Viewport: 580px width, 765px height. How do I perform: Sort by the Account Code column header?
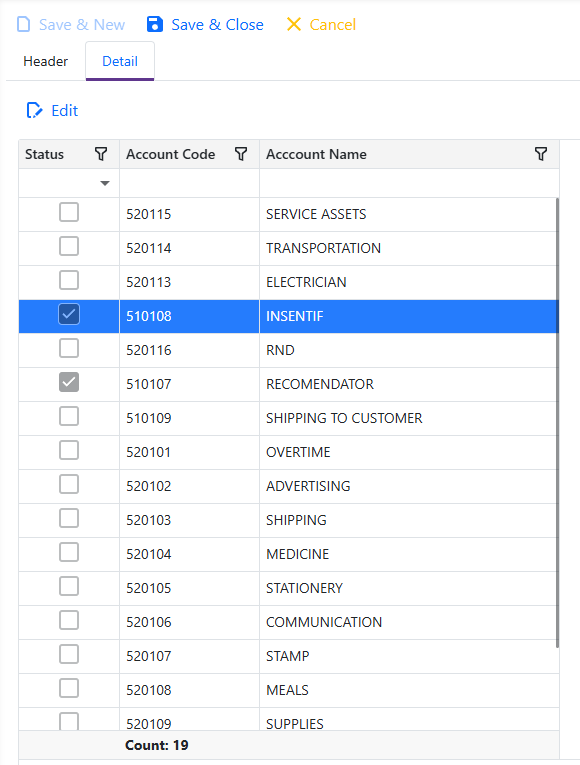click(x=170, y=154)
